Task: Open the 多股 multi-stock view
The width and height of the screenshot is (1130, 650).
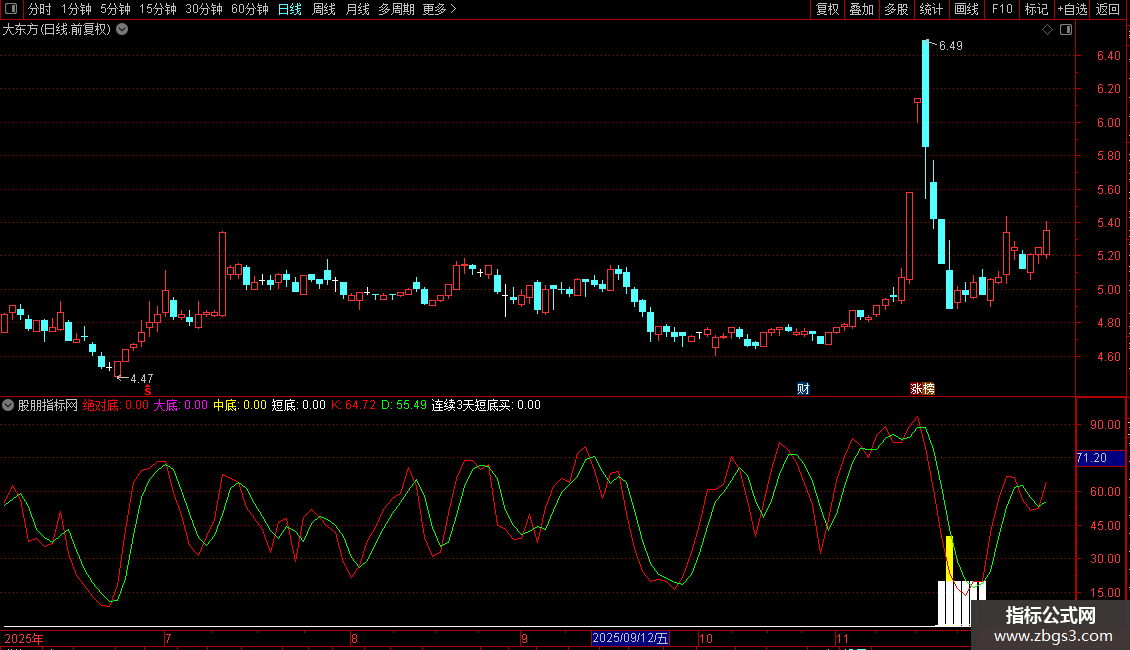Action: tap(896, 9)
